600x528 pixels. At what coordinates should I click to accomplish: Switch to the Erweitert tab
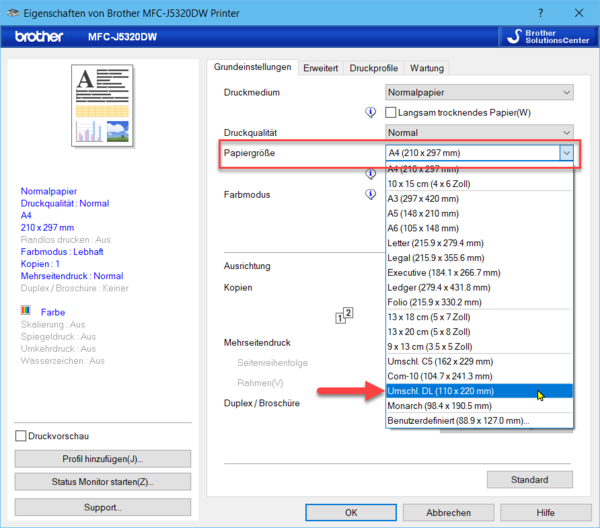[x=322, y=68]
